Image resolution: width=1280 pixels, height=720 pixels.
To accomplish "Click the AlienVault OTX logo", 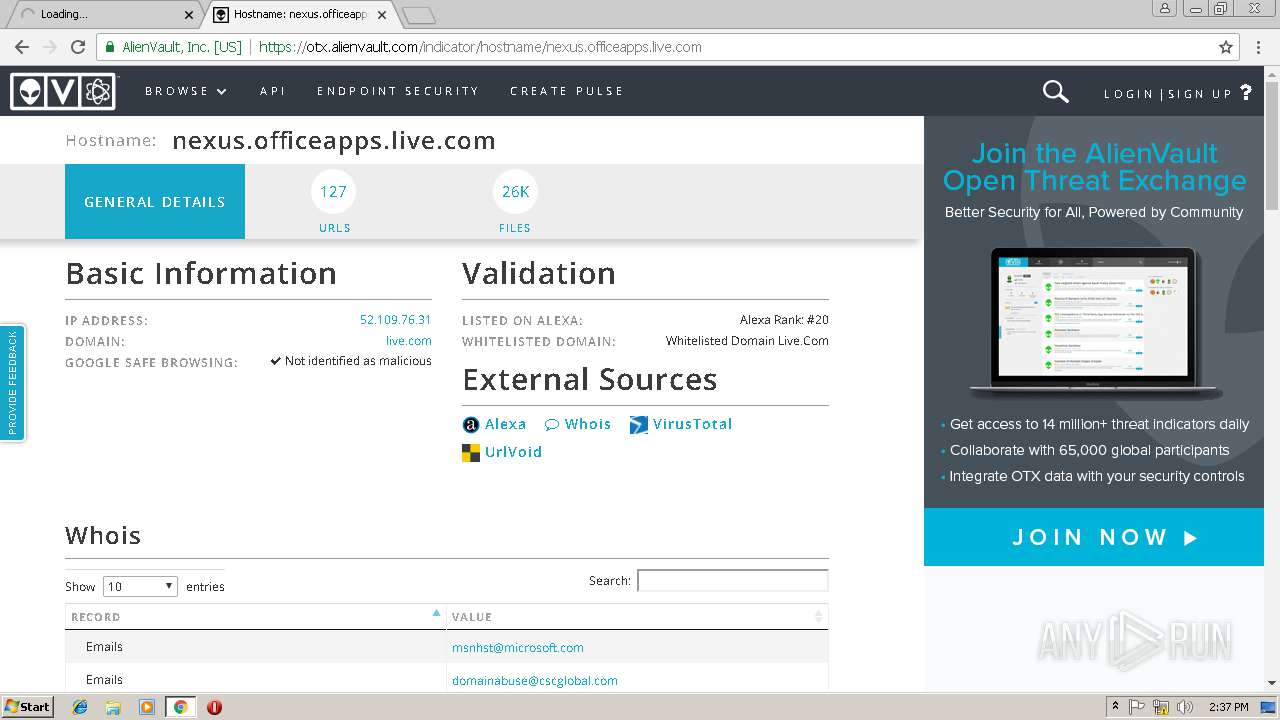I will (63, 91).
